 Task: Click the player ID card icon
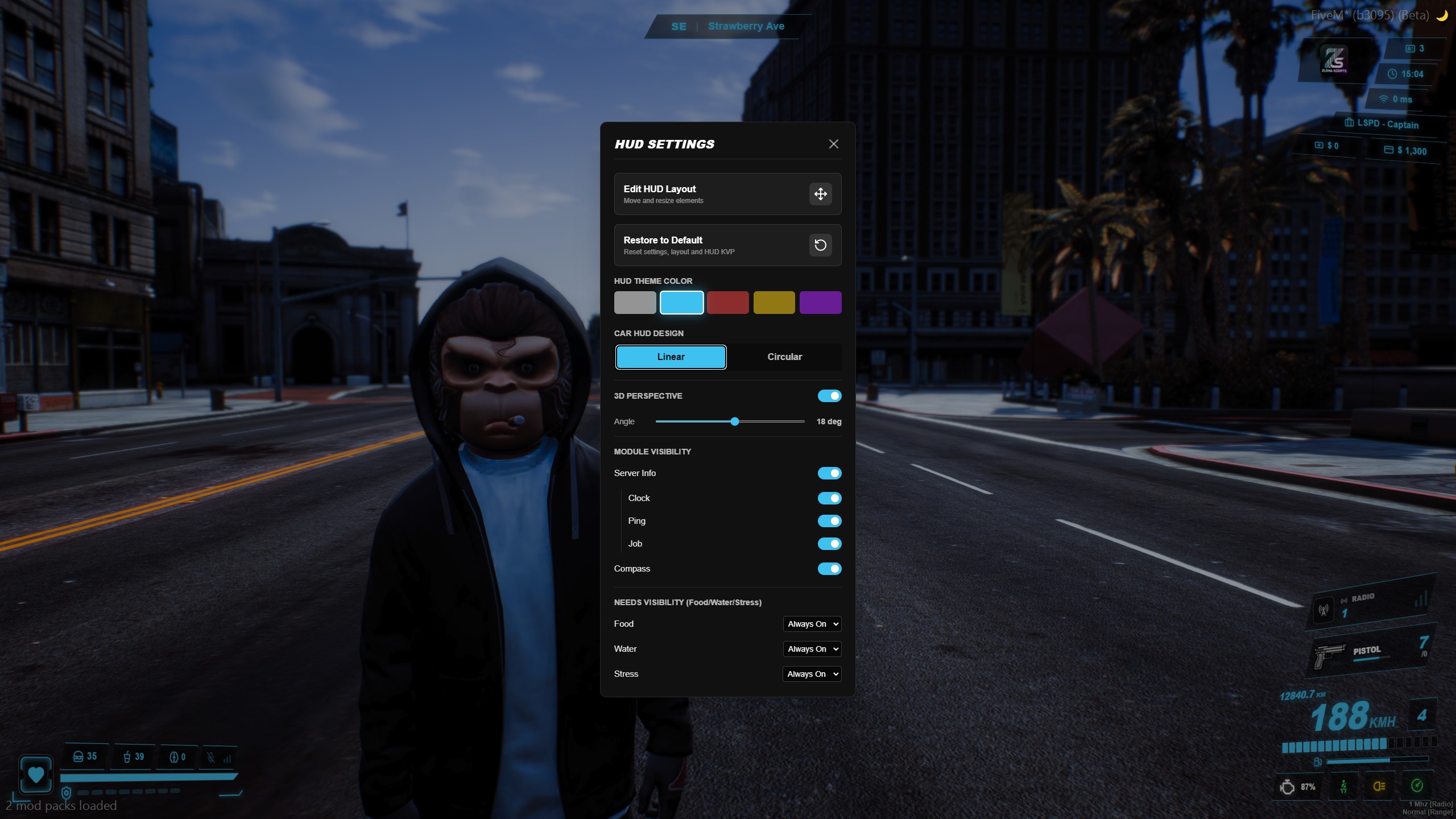(x=1410, y=48)
